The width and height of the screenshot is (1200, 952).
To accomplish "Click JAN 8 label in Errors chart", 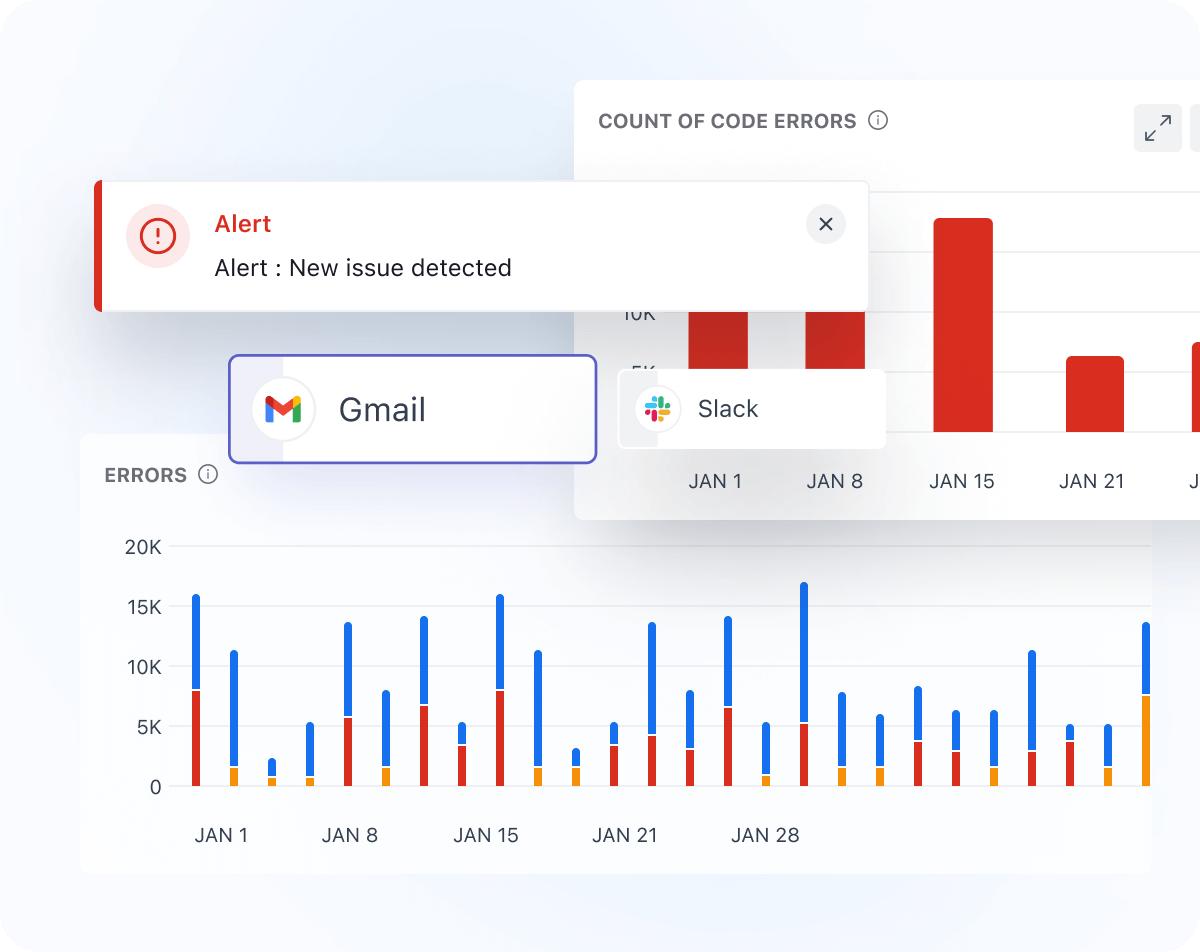I will pos(350,835).
